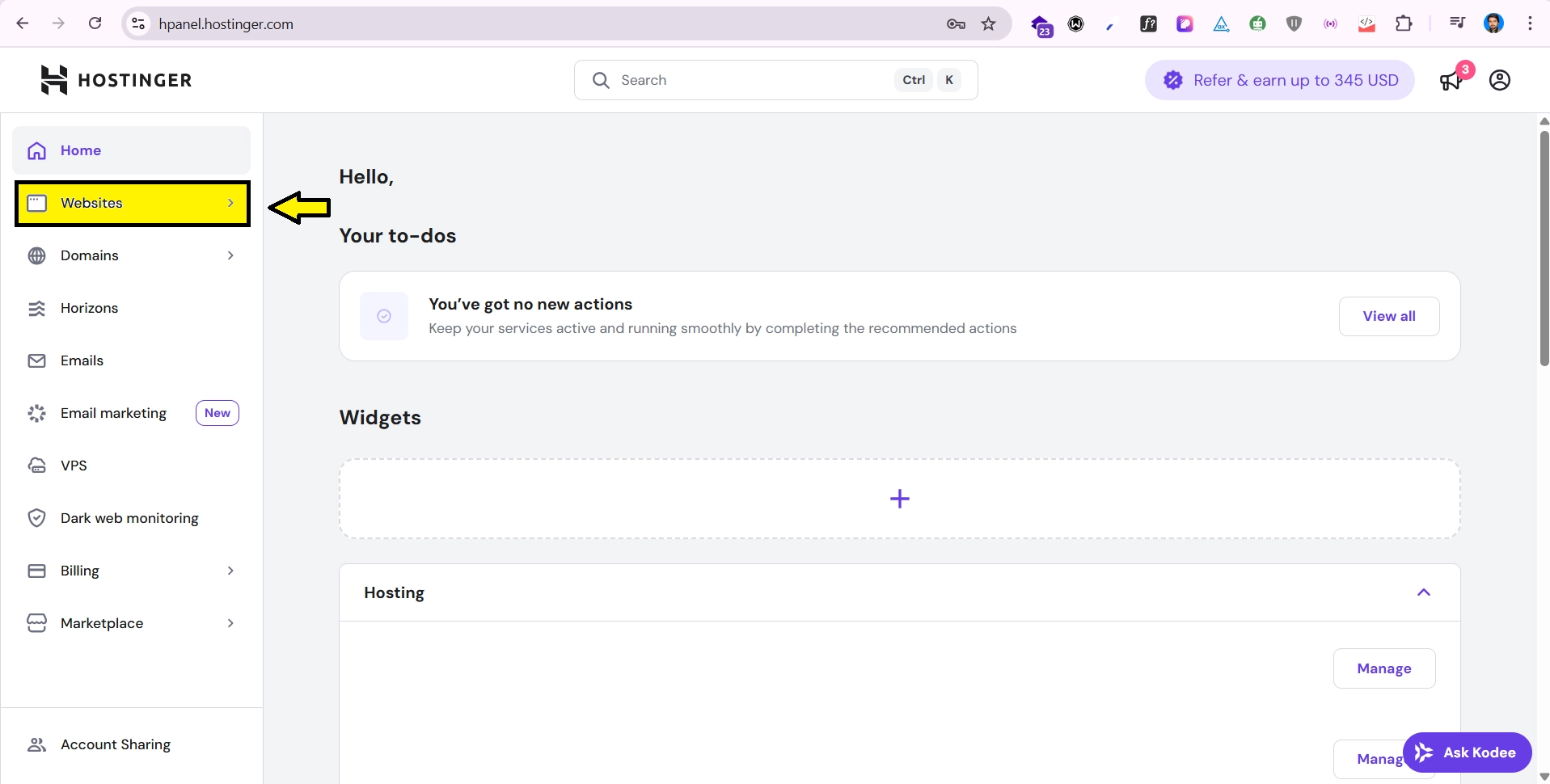Open Dark web monitoring
The image size is (1550, 784).
coord(129,518)
